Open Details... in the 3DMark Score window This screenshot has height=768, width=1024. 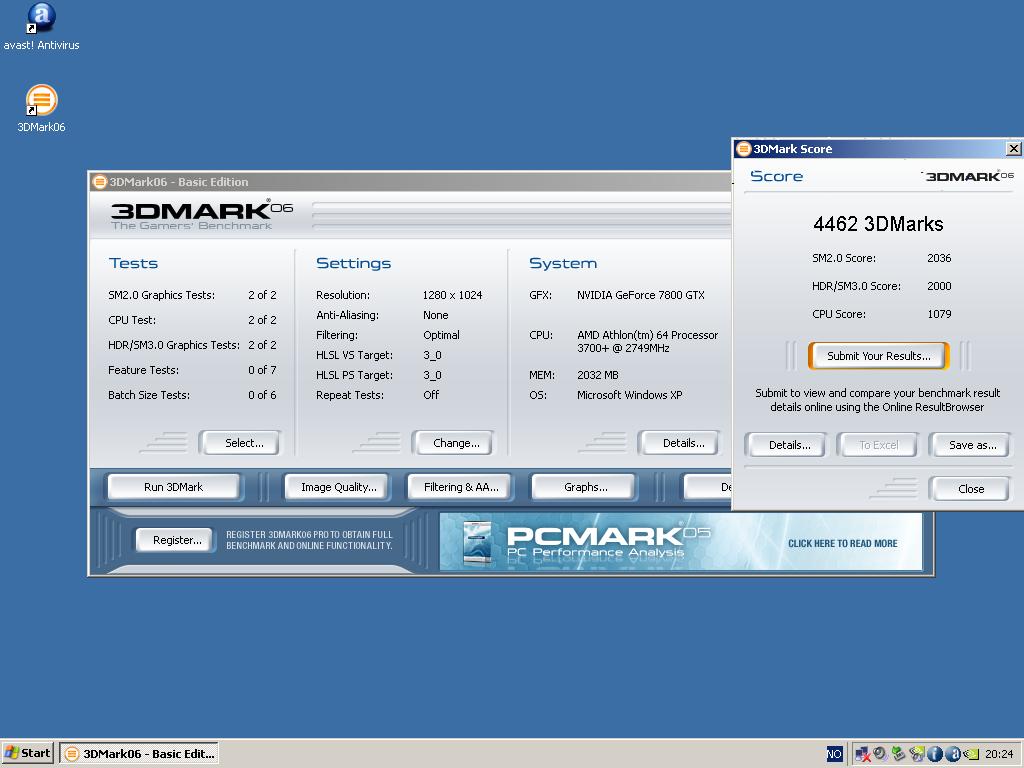(x=786, y=445)
